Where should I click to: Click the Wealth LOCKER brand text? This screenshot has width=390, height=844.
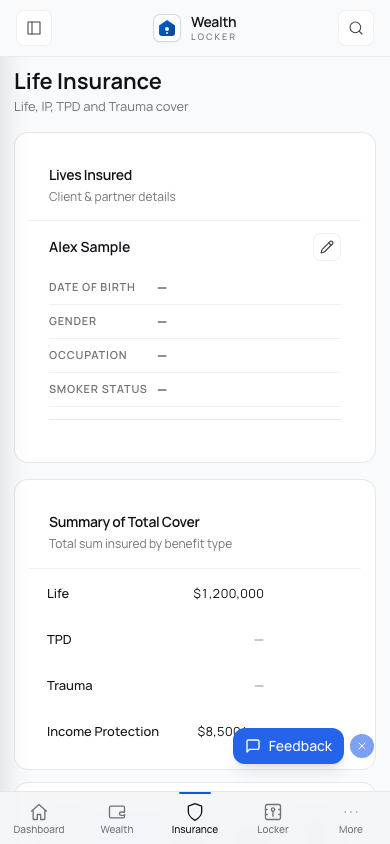[214, 29]
